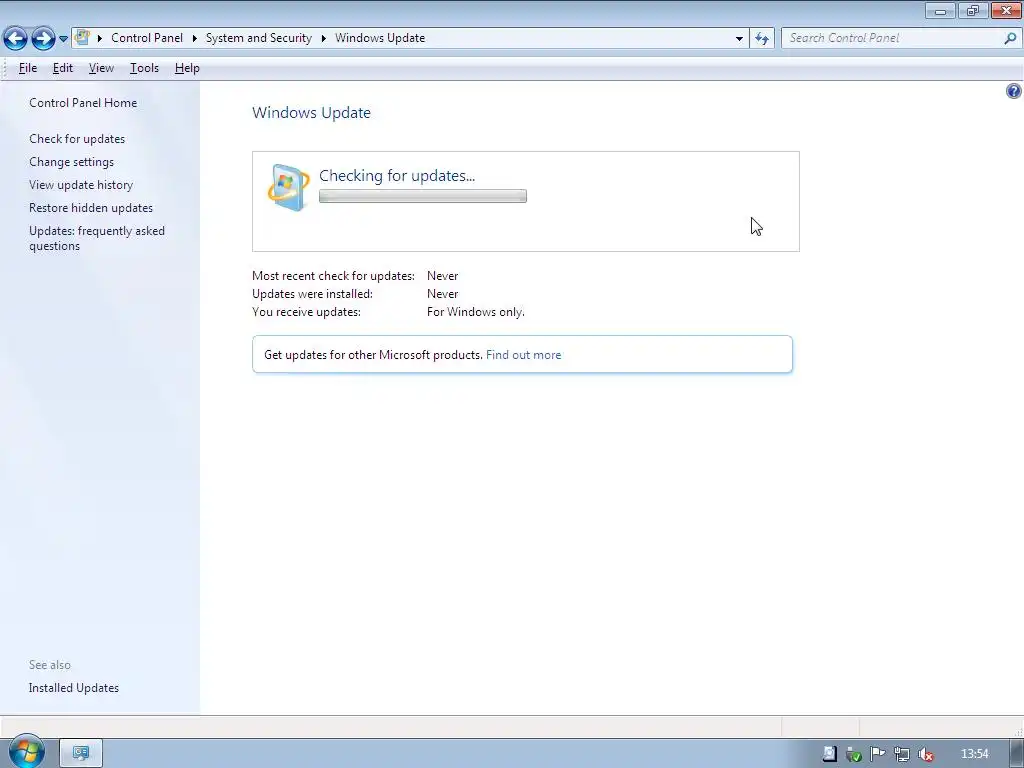Open the Windows Start orb
Viewport: 1024px width, 768px height.
point(26,752)
